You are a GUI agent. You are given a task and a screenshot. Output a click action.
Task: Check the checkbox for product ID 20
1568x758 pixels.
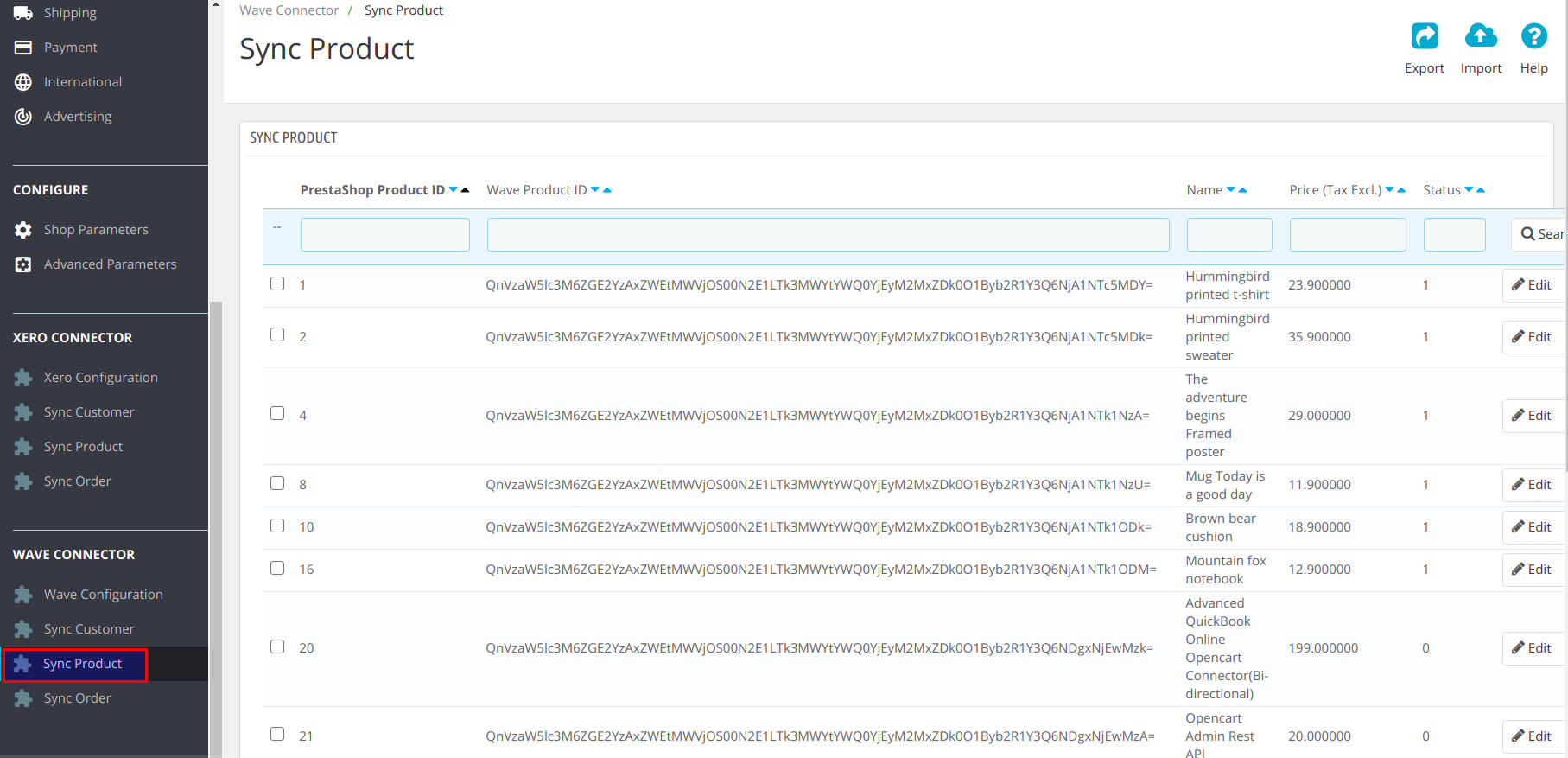click(277, 647)
